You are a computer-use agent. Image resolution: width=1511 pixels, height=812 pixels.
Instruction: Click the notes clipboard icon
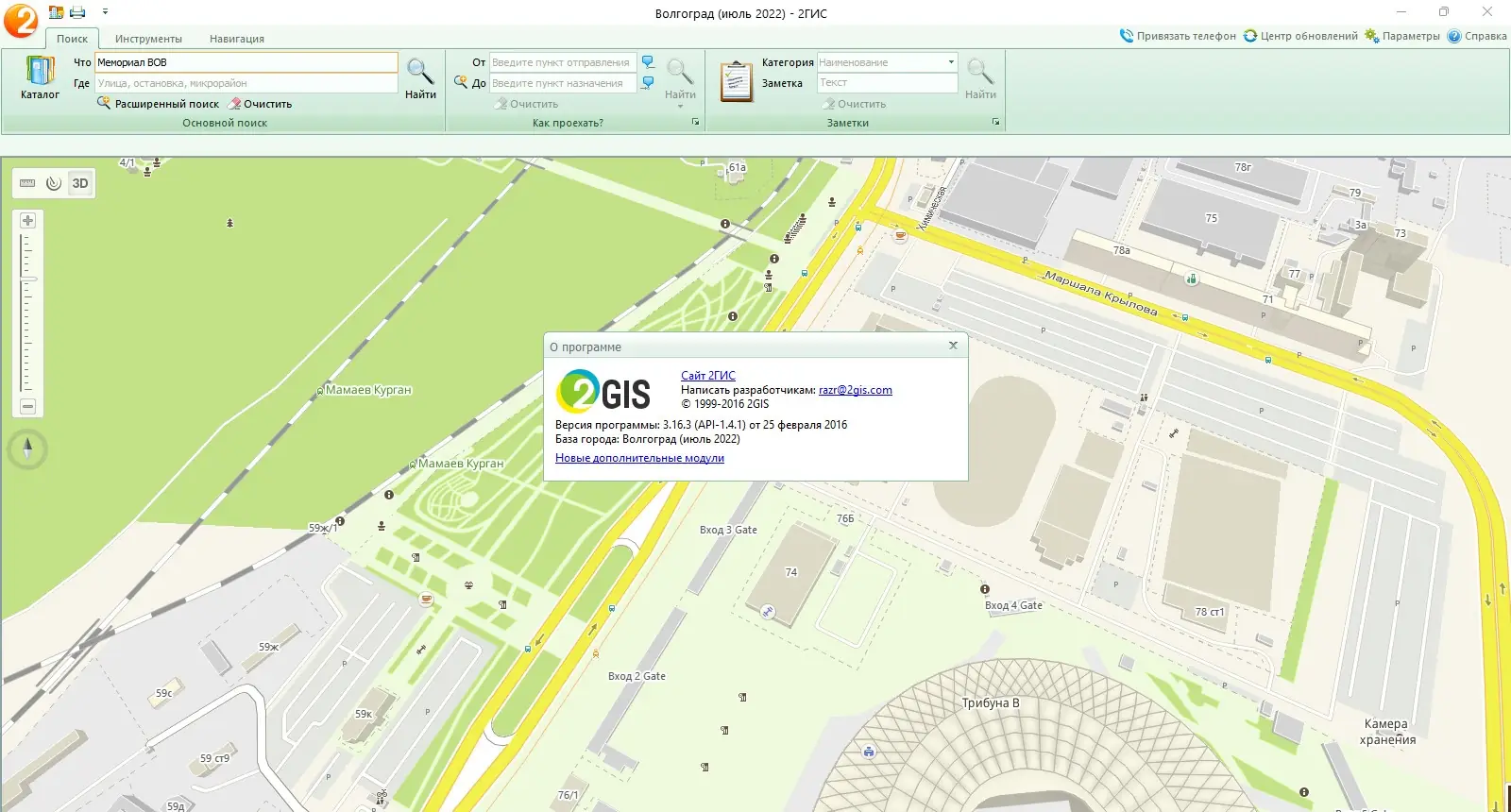[x=736, y=80]
